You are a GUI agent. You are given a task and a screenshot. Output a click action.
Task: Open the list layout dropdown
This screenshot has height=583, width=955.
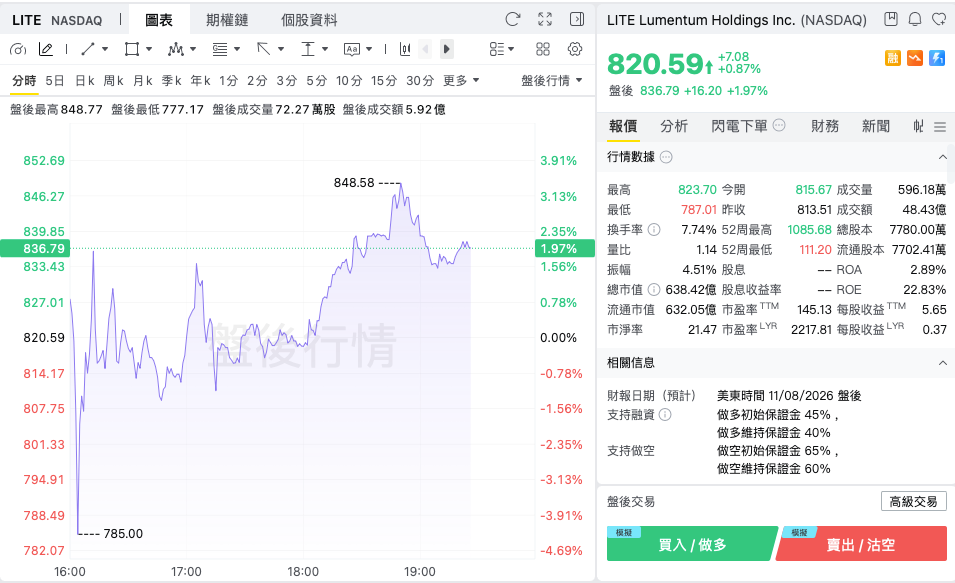(x=502, y=49)
